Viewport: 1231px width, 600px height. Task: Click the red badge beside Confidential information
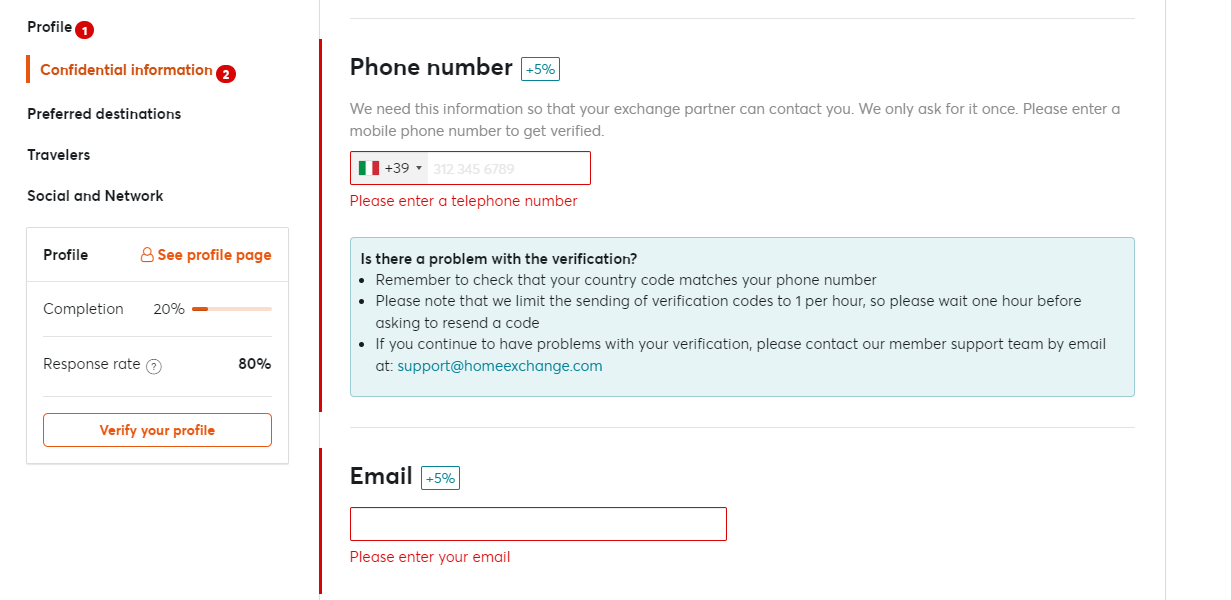[226, 73]
